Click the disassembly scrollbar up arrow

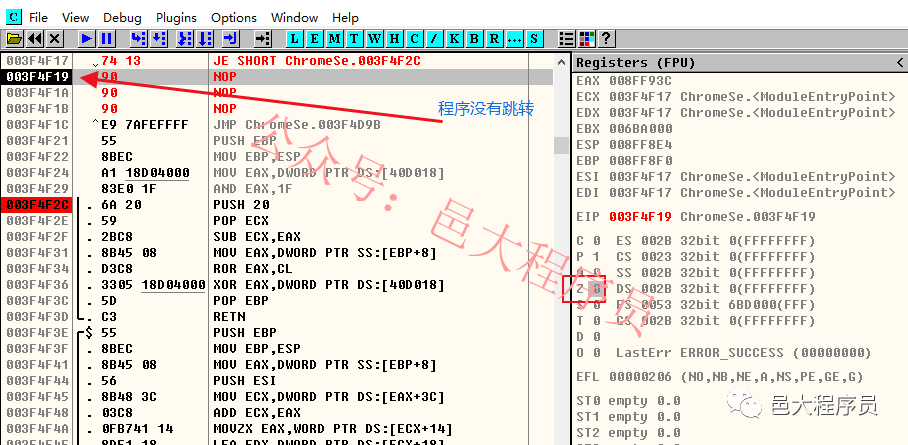point(561,62)
